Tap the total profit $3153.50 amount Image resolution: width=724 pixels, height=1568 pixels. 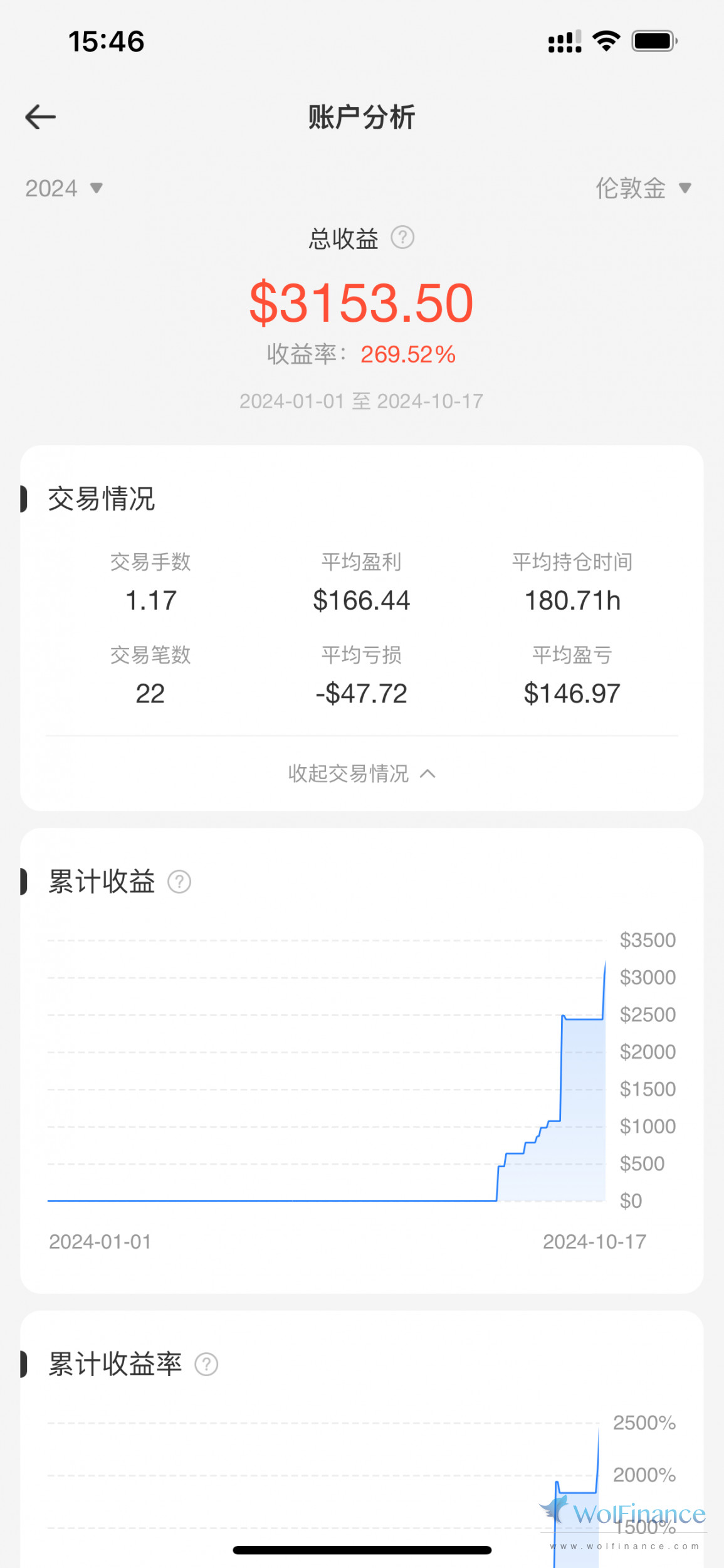362,303
